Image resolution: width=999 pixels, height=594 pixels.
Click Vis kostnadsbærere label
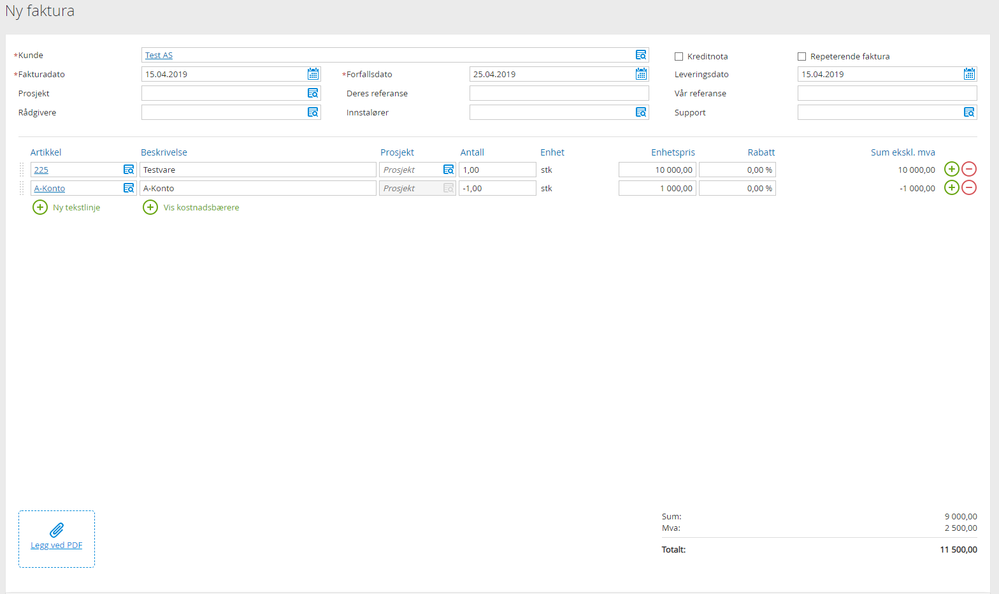click(x=201, y=207)
